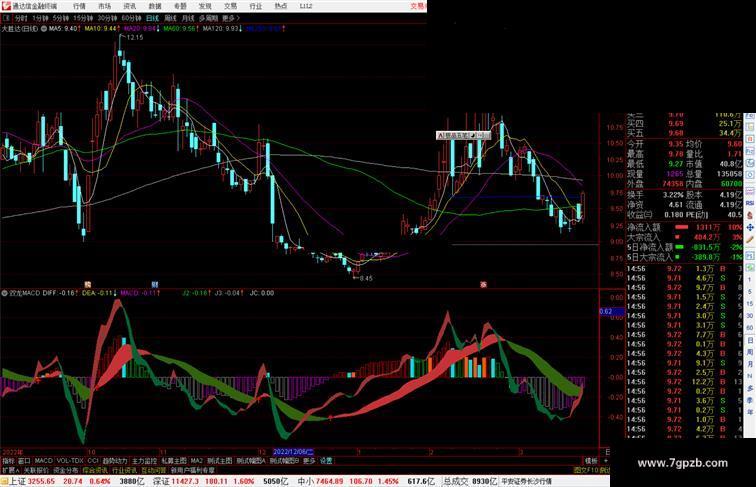The width and height of the screenshot is (756, 487).
Task: Expand 更多 indicators in bottom bar
Action: point(309,461)
